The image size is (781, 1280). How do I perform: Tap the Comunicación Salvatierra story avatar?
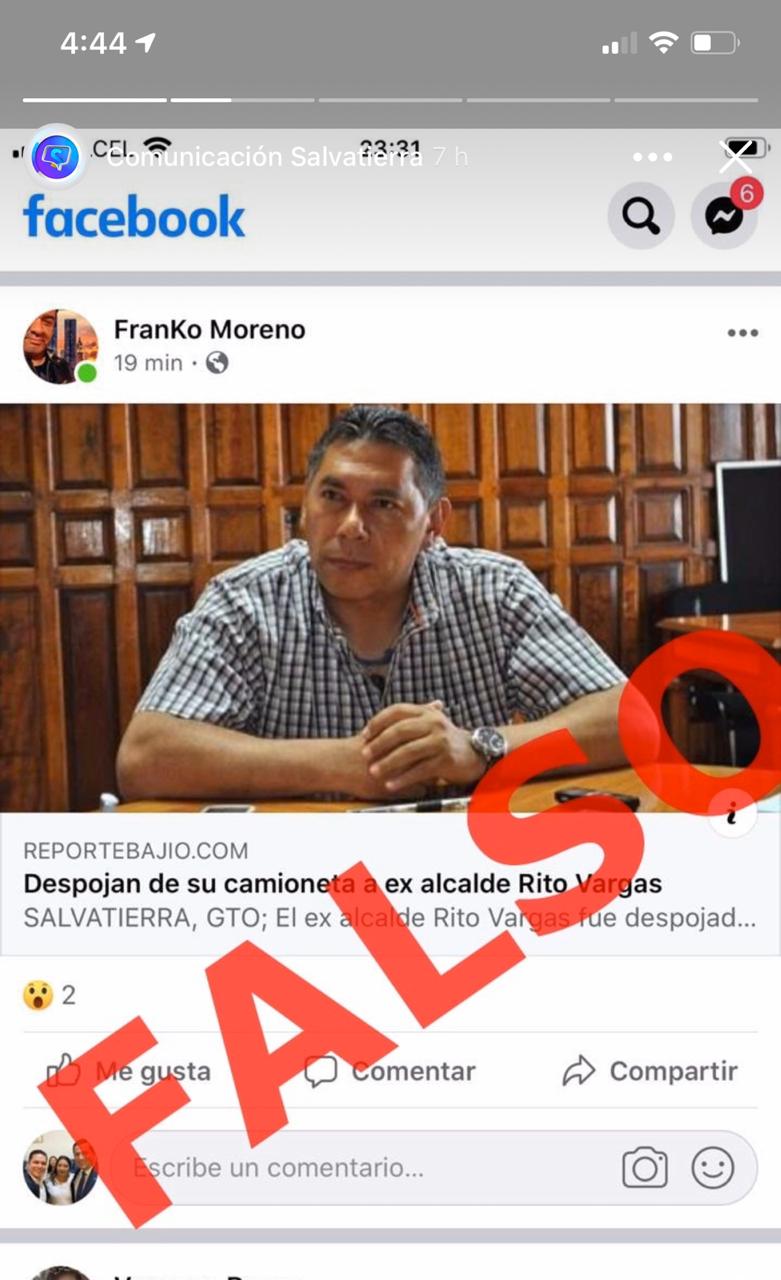click(56, 156)
